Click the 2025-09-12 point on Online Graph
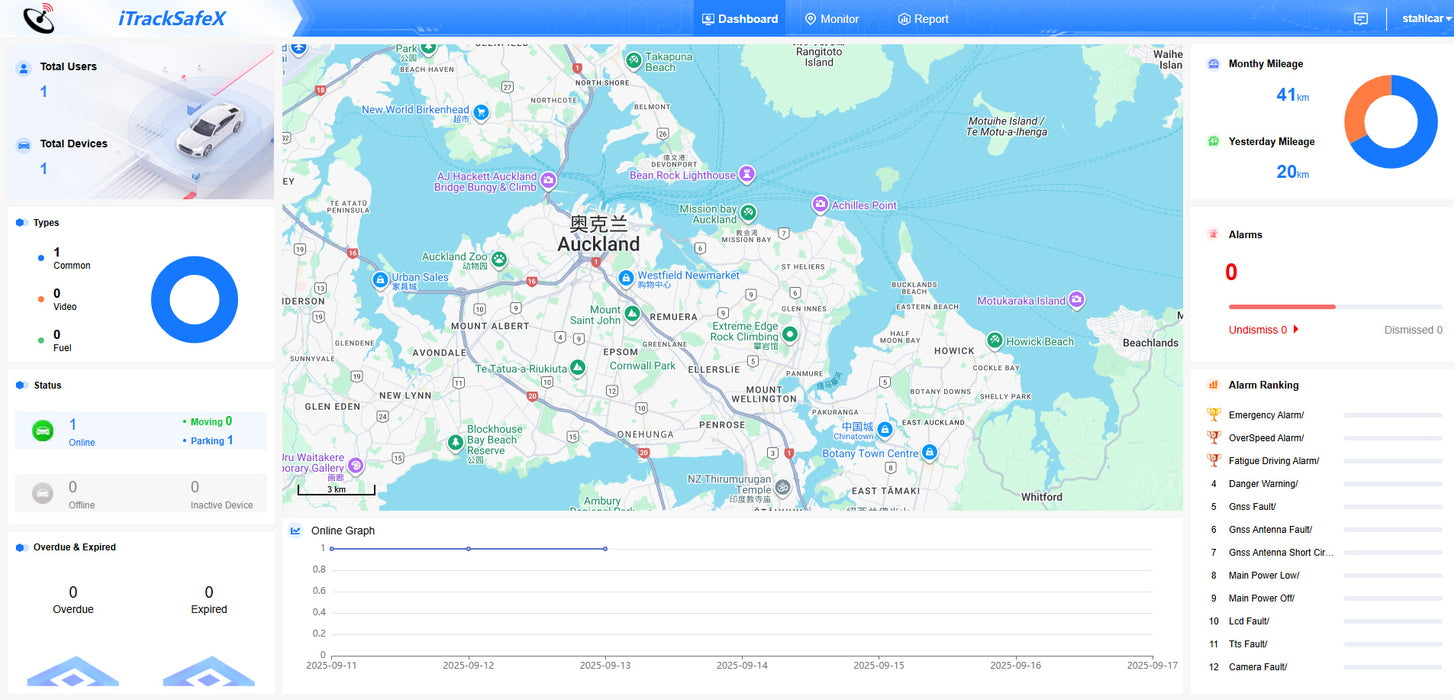 (x=468, y=549)
